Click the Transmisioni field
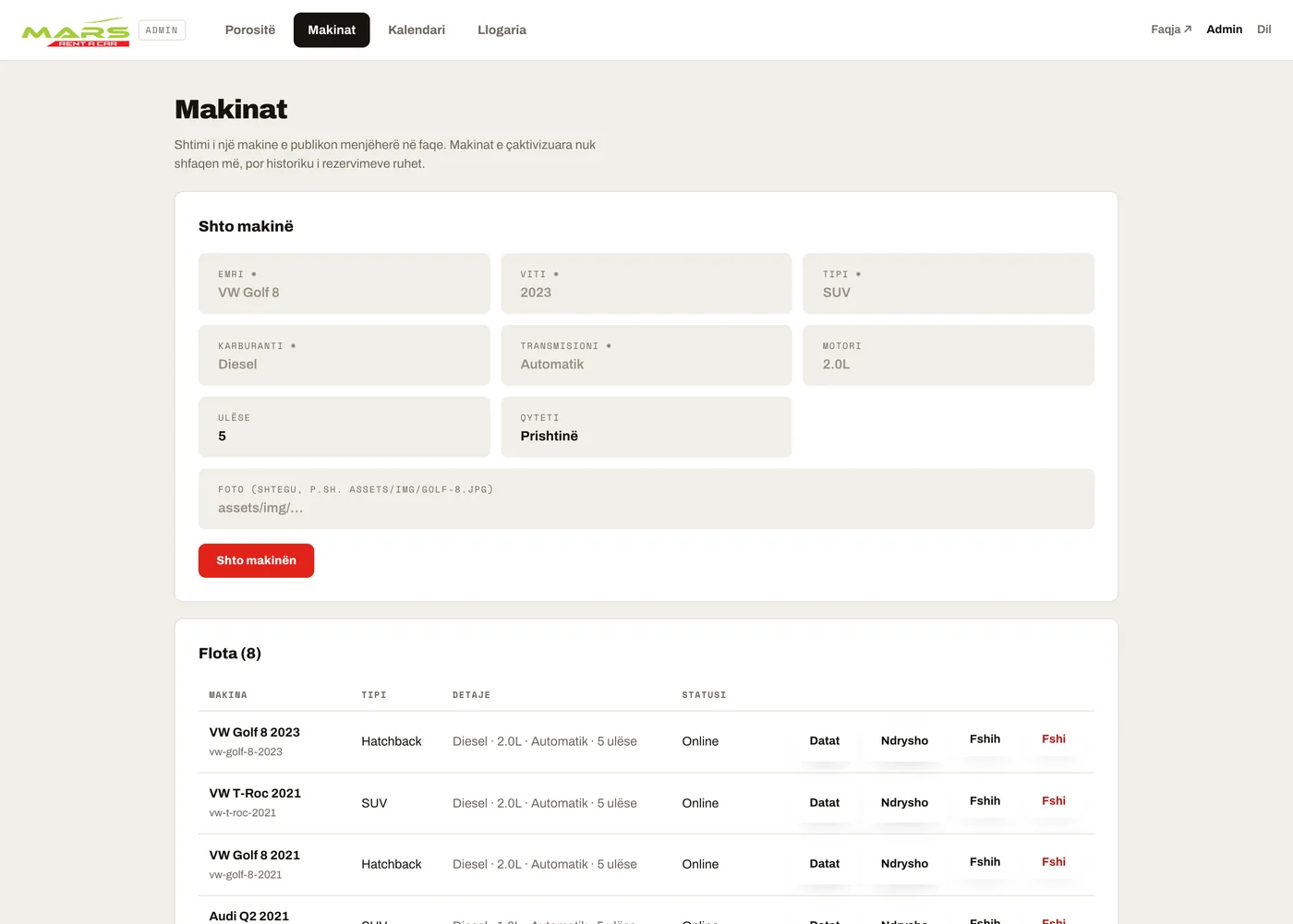Image resolution: width=1293 pixels, height=924 pixels. coord(646,355)
